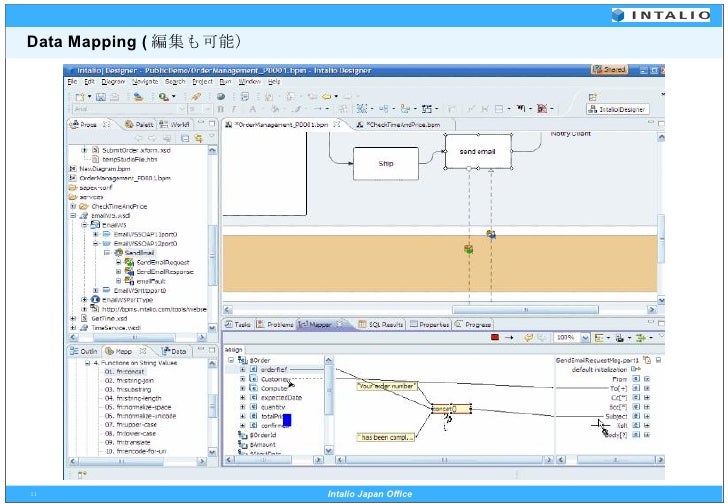Toggle Link with Editor in the explorer toolbar
This screenshot has width=728, height=504.
click(199, 138)
